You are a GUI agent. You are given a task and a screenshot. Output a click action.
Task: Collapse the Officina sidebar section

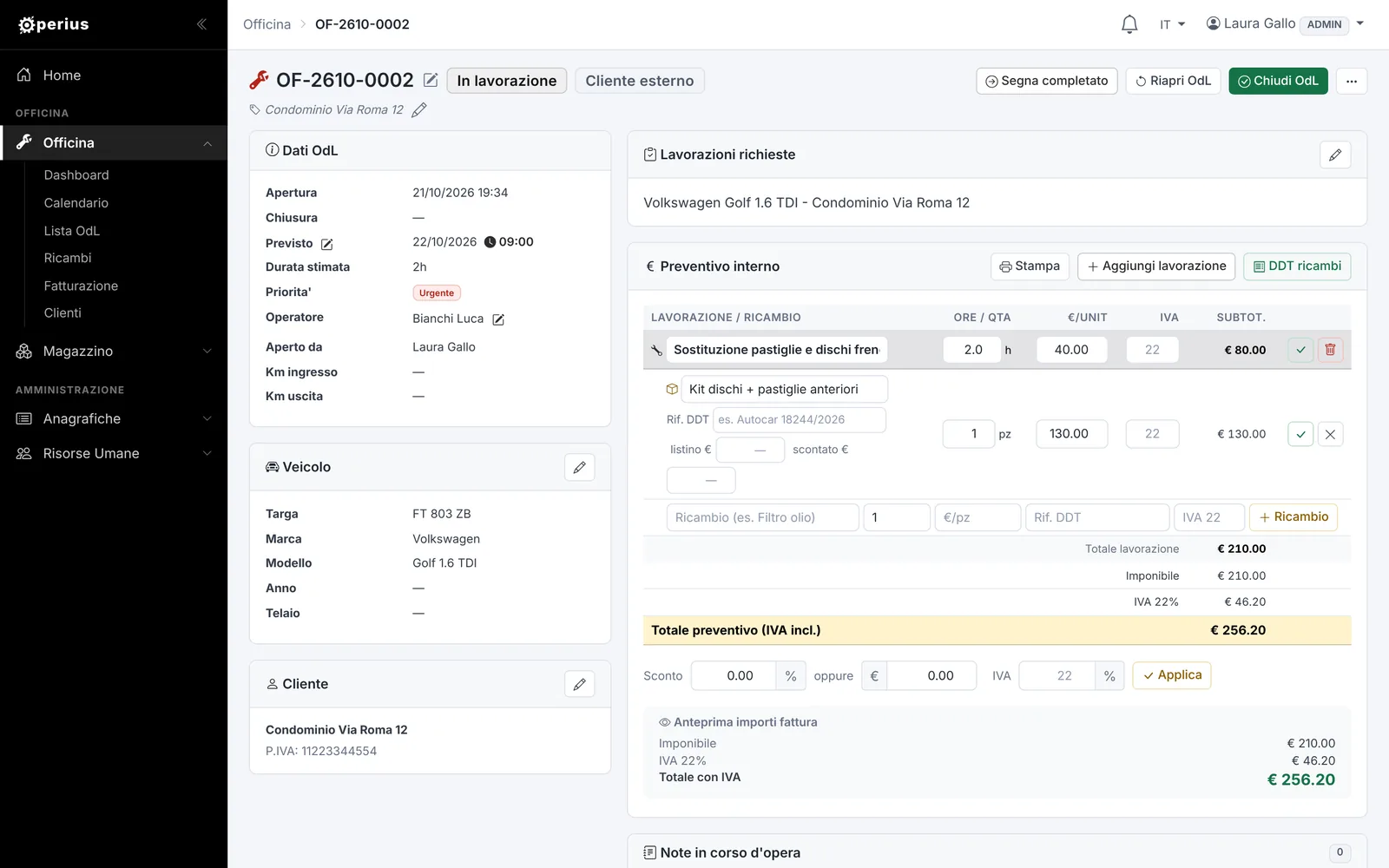207,143
